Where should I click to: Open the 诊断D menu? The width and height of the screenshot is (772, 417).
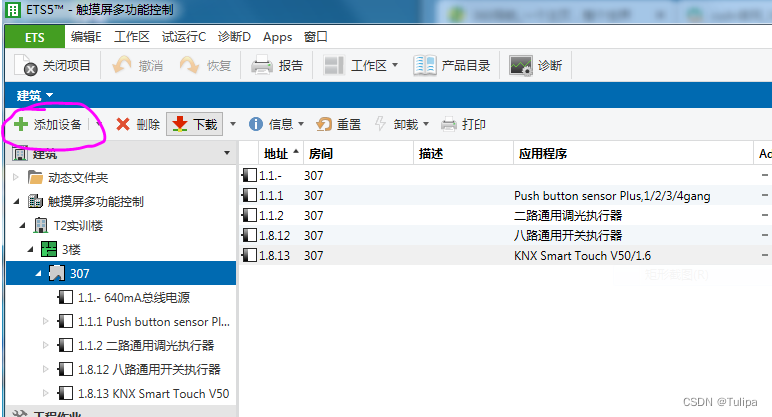click(x=234, y=37)
